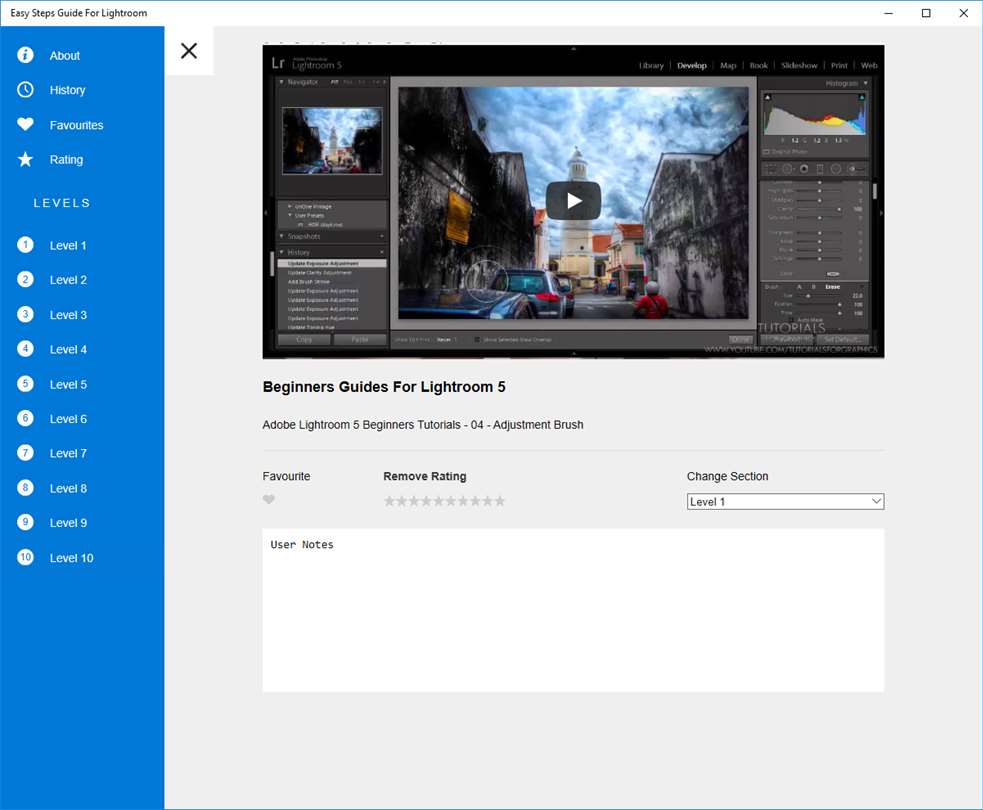Click the Level 1 numbered circle icon
This screenshot has width=983, height=810.
(26, 245)
